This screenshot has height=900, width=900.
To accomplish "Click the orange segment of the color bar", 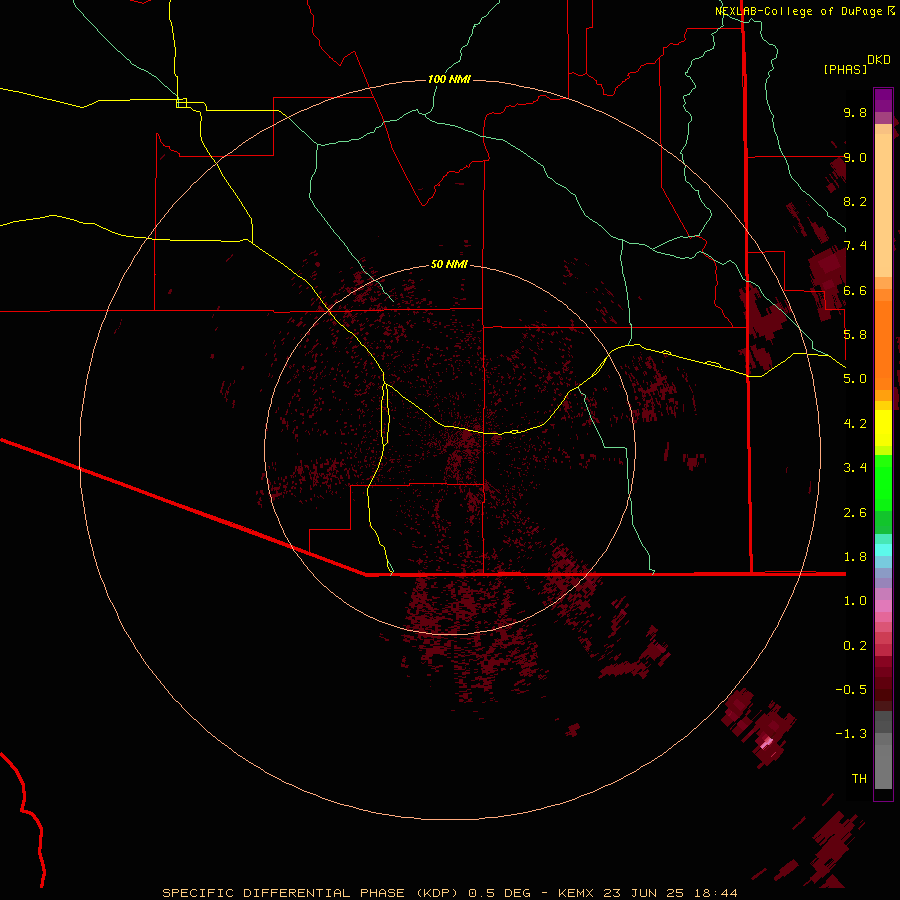I will click(x=883, y=344).
